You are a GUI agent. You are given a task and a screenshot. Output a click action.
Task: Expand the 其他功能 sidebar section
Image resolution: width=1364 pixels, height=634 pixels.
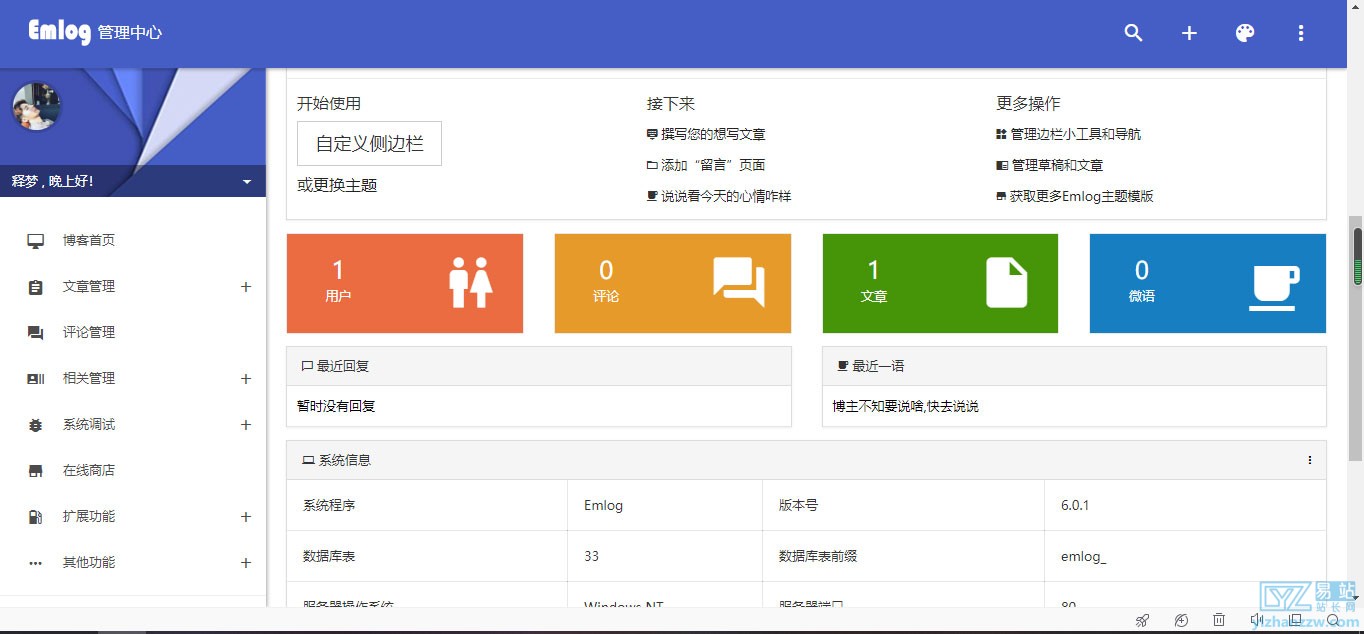click(246, 562)
